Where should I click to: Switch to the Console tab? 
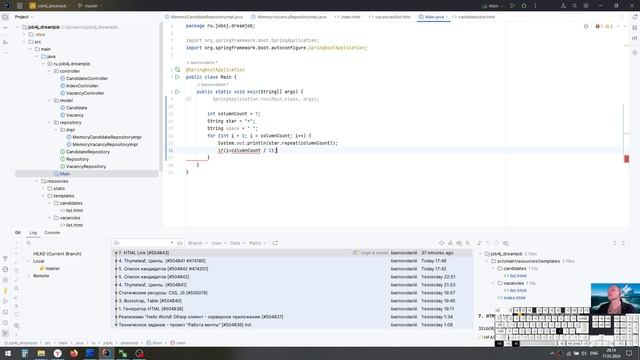tap(52, 233)
